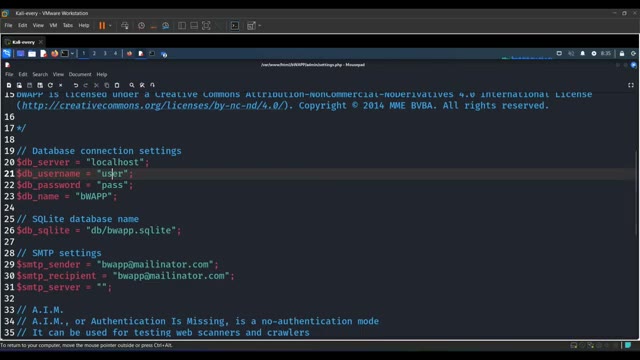This screenshot has width=640, height=360.
Task: Click the Open file icon in Mousepad toolbar
Action: click(x=19, y=85)
